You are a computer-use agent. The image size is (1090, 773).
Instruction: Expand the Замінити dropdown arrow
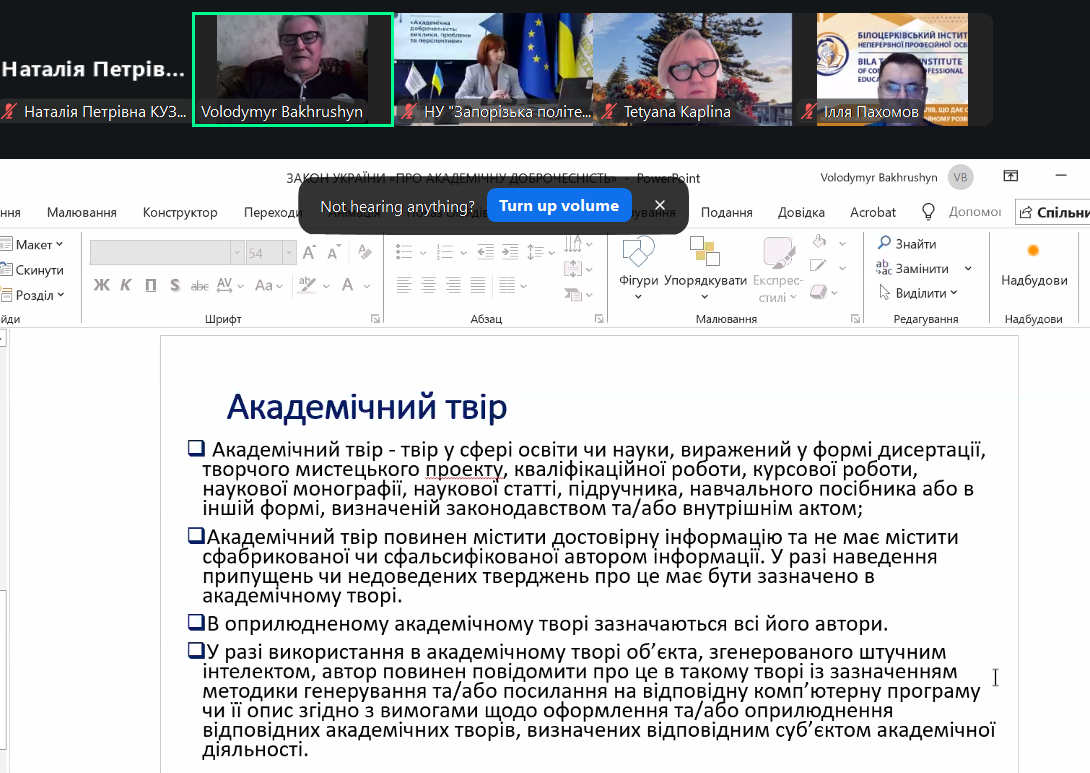pos(968,268)
